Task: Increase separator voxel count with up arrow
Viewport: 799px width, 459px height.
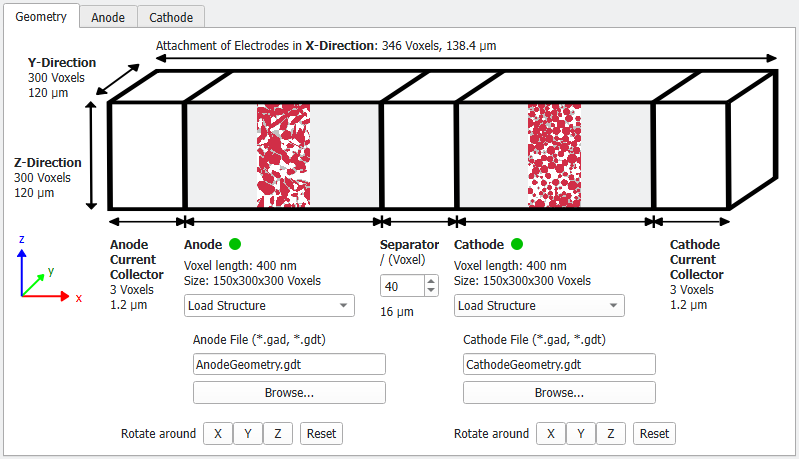Action: click(431, 281)
